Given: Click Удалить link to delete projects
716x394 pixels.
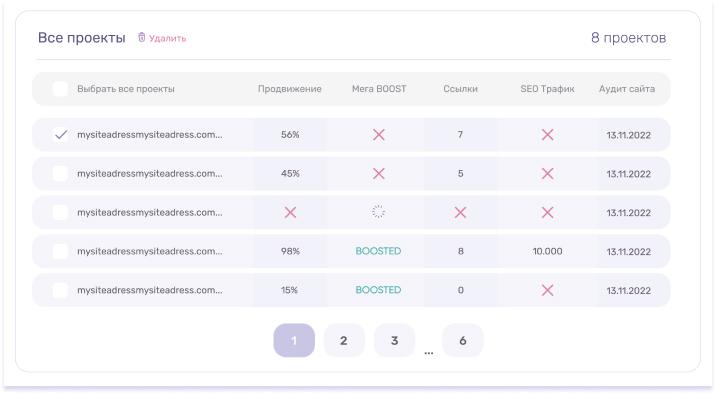Looking at the screenshot, I should pos(168,38).
